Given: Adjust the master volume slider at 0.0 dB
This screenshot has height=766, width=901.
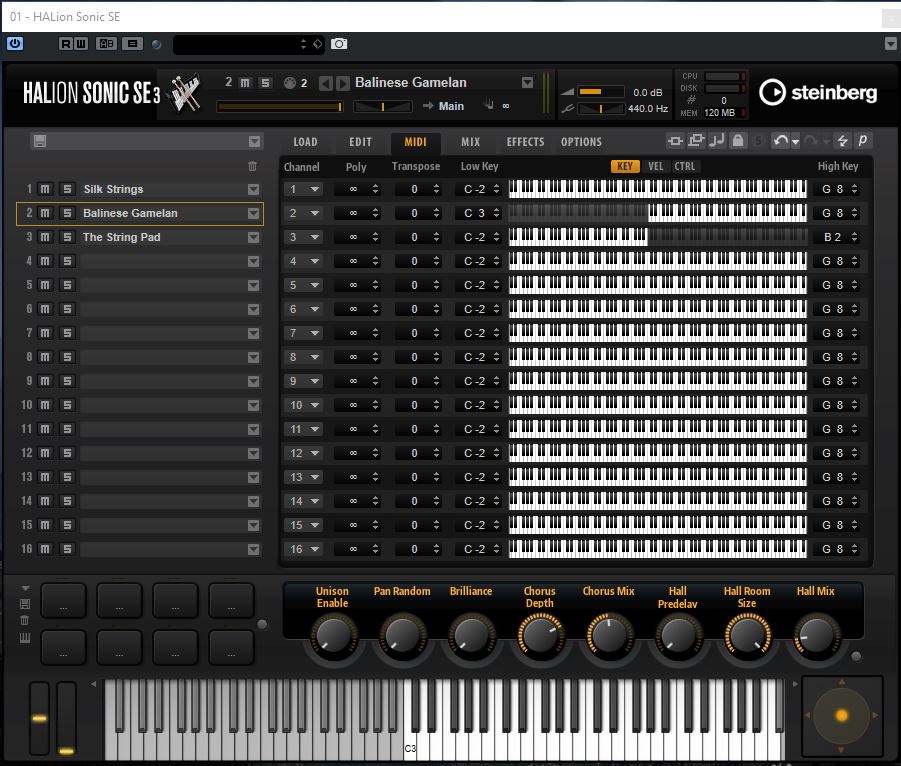Looking at the screenshot, I should (x=600, y=92).
